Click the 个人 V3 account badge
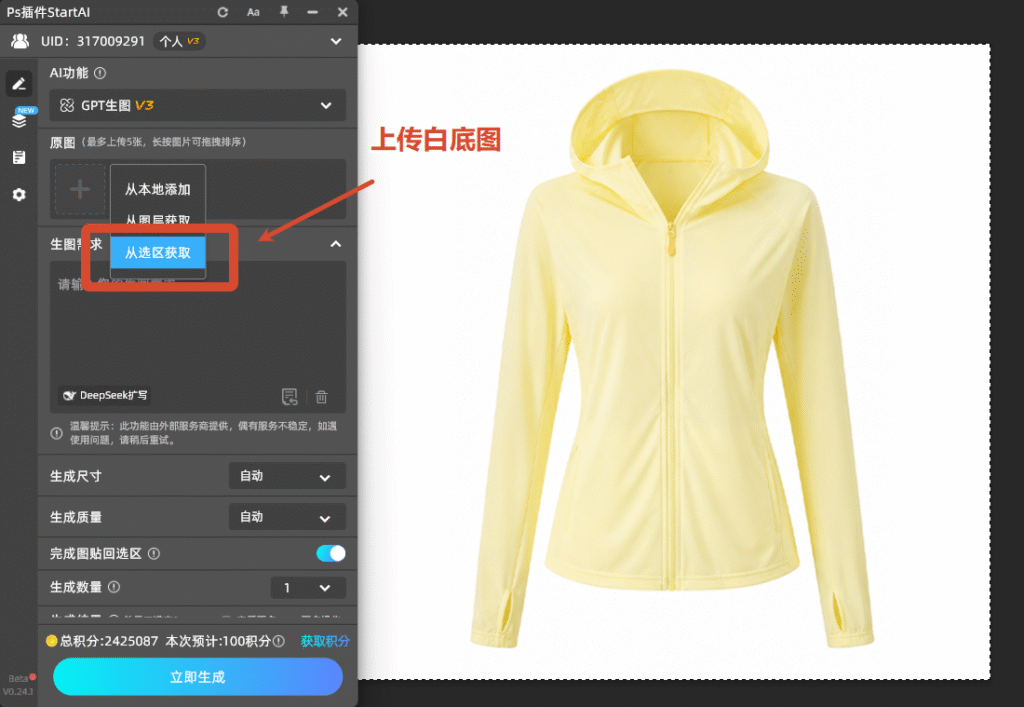This screenshot has height=707, width=1024. [x=180, y=41]
